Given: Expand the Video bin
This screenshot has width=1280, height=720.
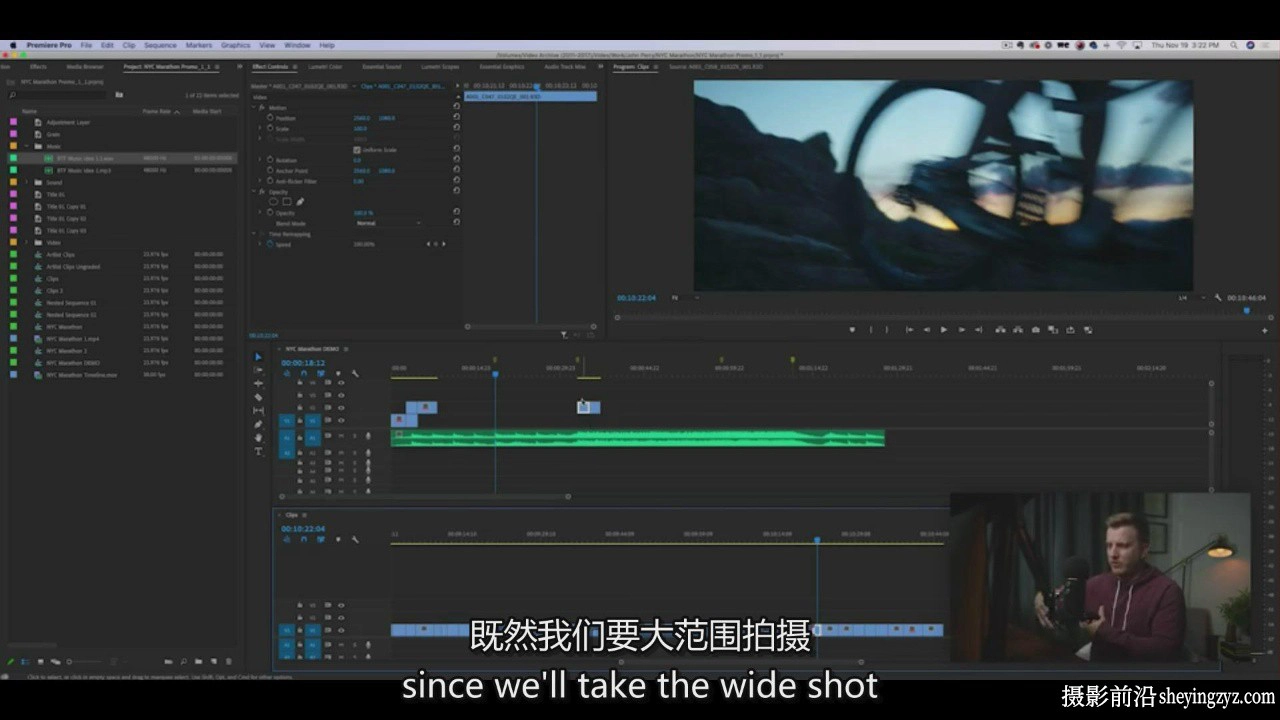Looking at the screenshot, I should click(x=27, y=242).
